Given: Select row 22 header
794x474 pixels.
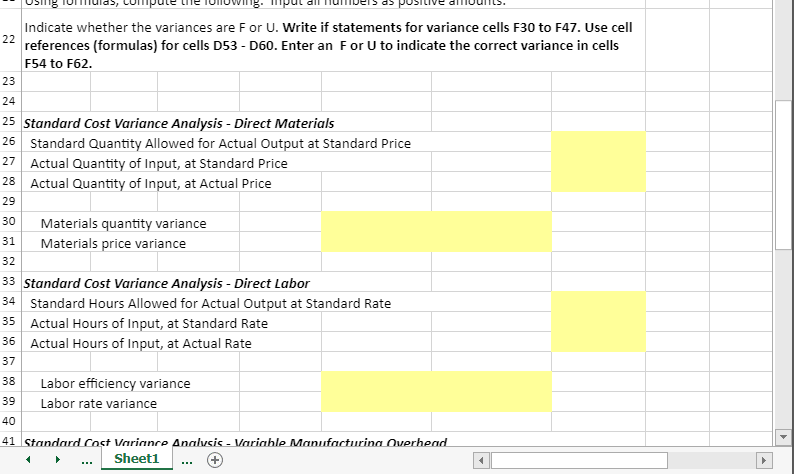Looking at the screenshot, I should tap(10, 40).
